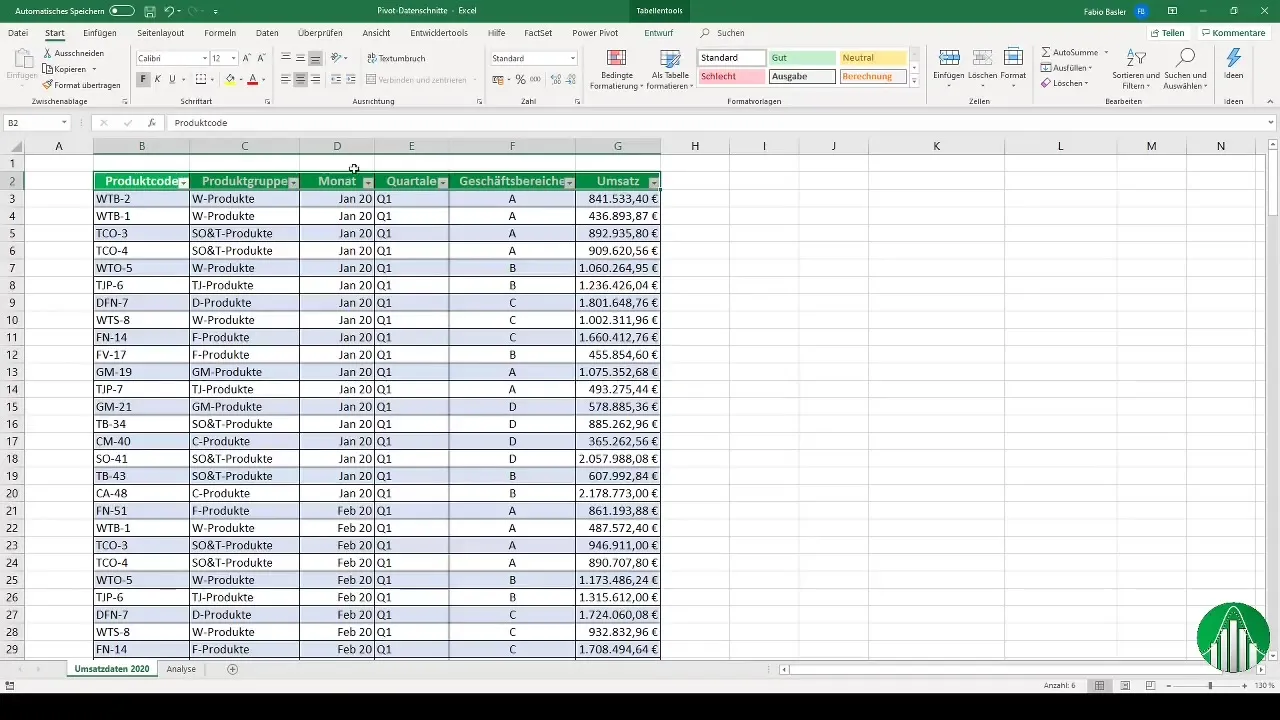Apply the Schlecht cell style
The height and width of the screenshot is (720, 1280).
pyautogui.click(x=732, y=76)
